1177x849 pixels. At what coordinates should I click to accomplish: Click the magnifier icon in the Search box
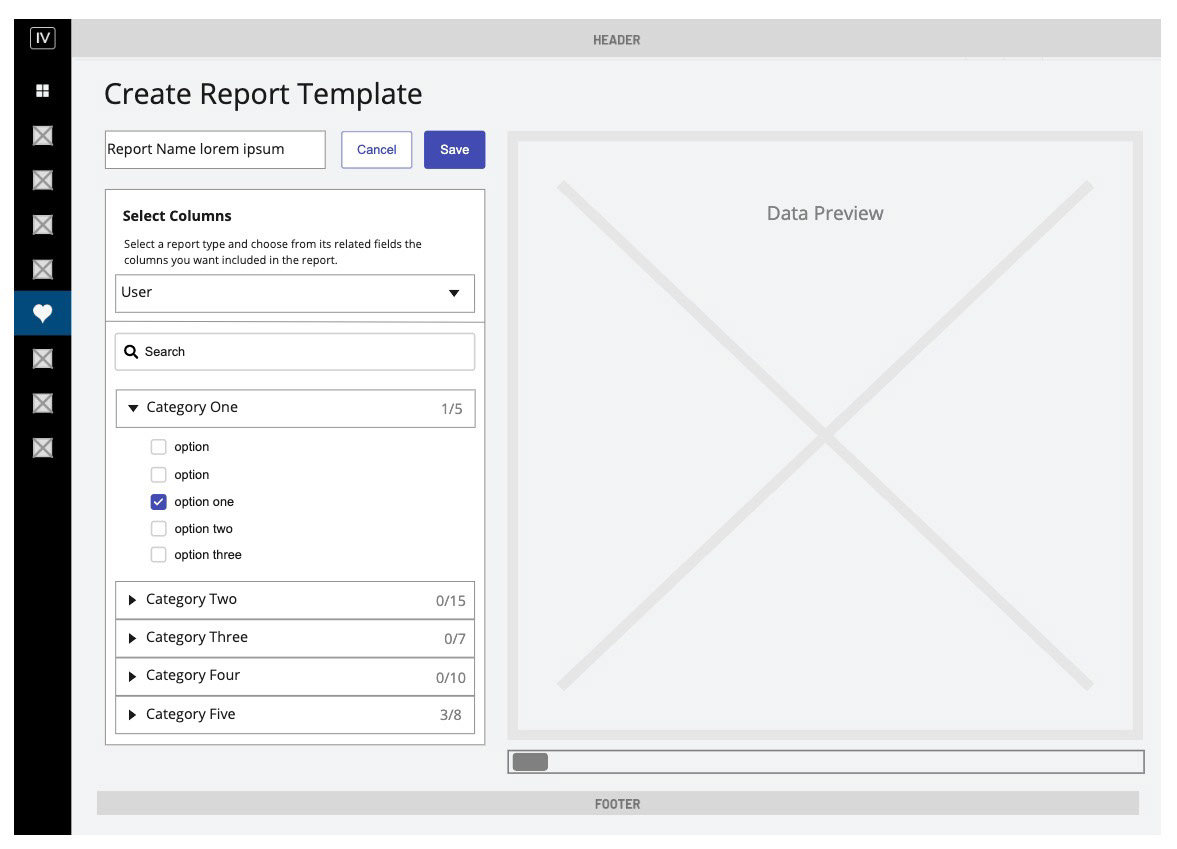tap(131, 351)
